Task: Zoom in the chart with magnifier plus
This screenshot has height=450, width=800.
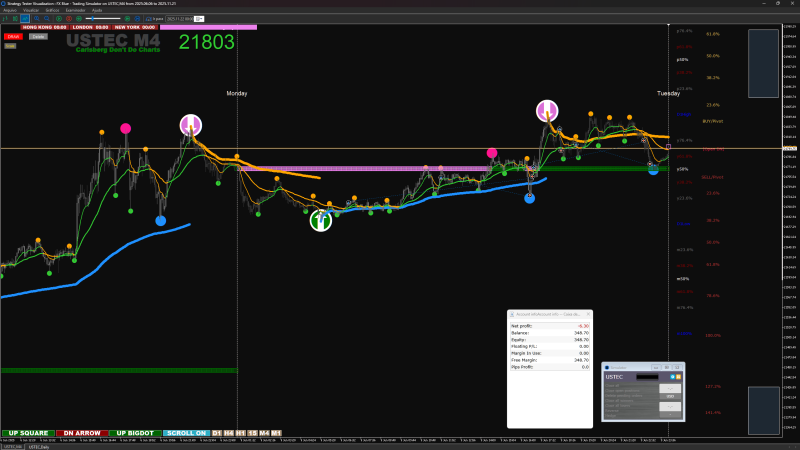Action: tap(37, 19)
